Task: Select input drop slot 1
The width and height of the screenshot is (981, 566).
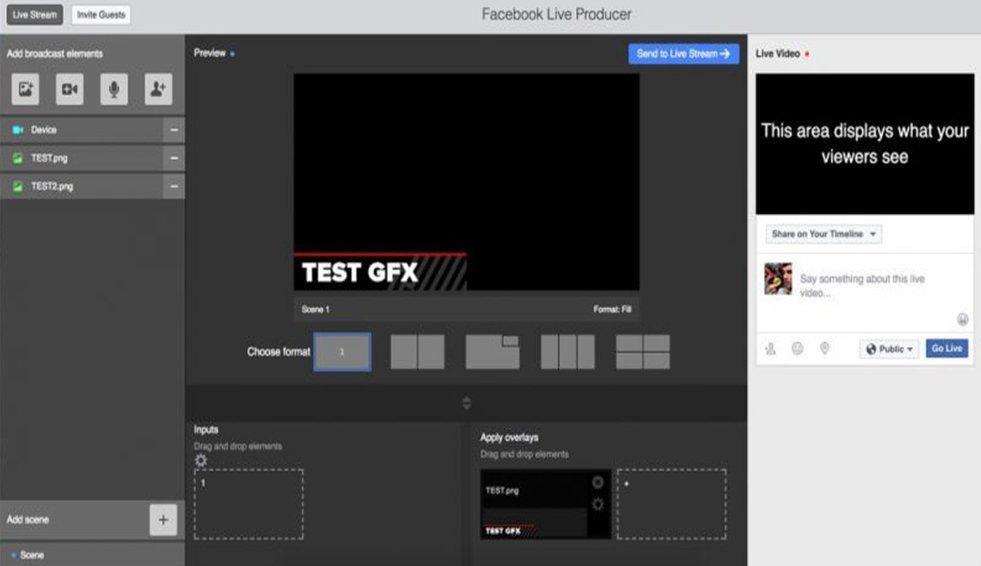Action: point(249,504)
